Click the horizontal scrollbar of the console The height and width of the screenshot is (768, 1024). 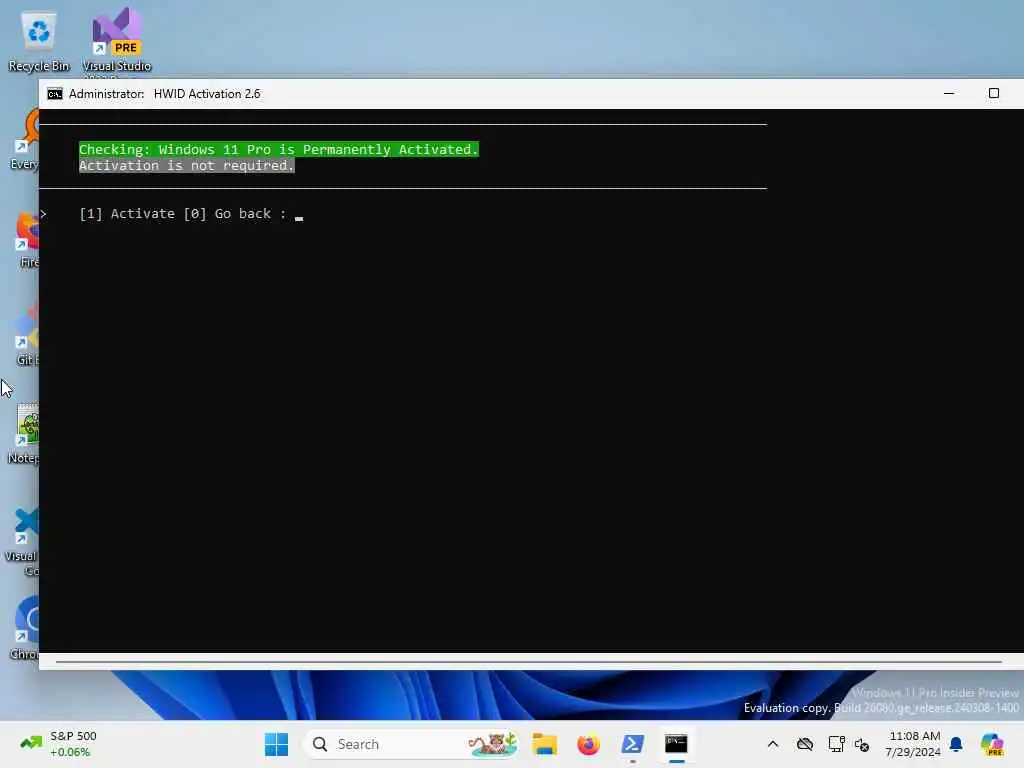[x=529, y=662]
